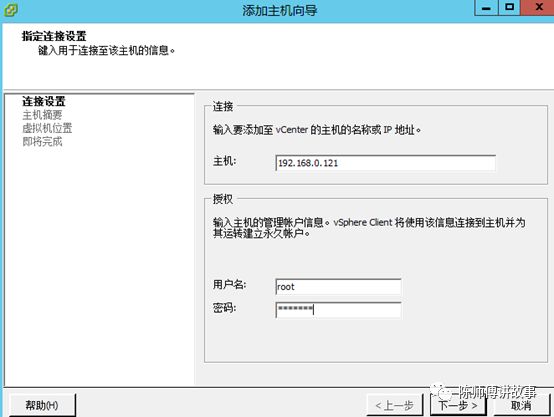Click the 用户名 field containing root

click(x=338, y=287)
